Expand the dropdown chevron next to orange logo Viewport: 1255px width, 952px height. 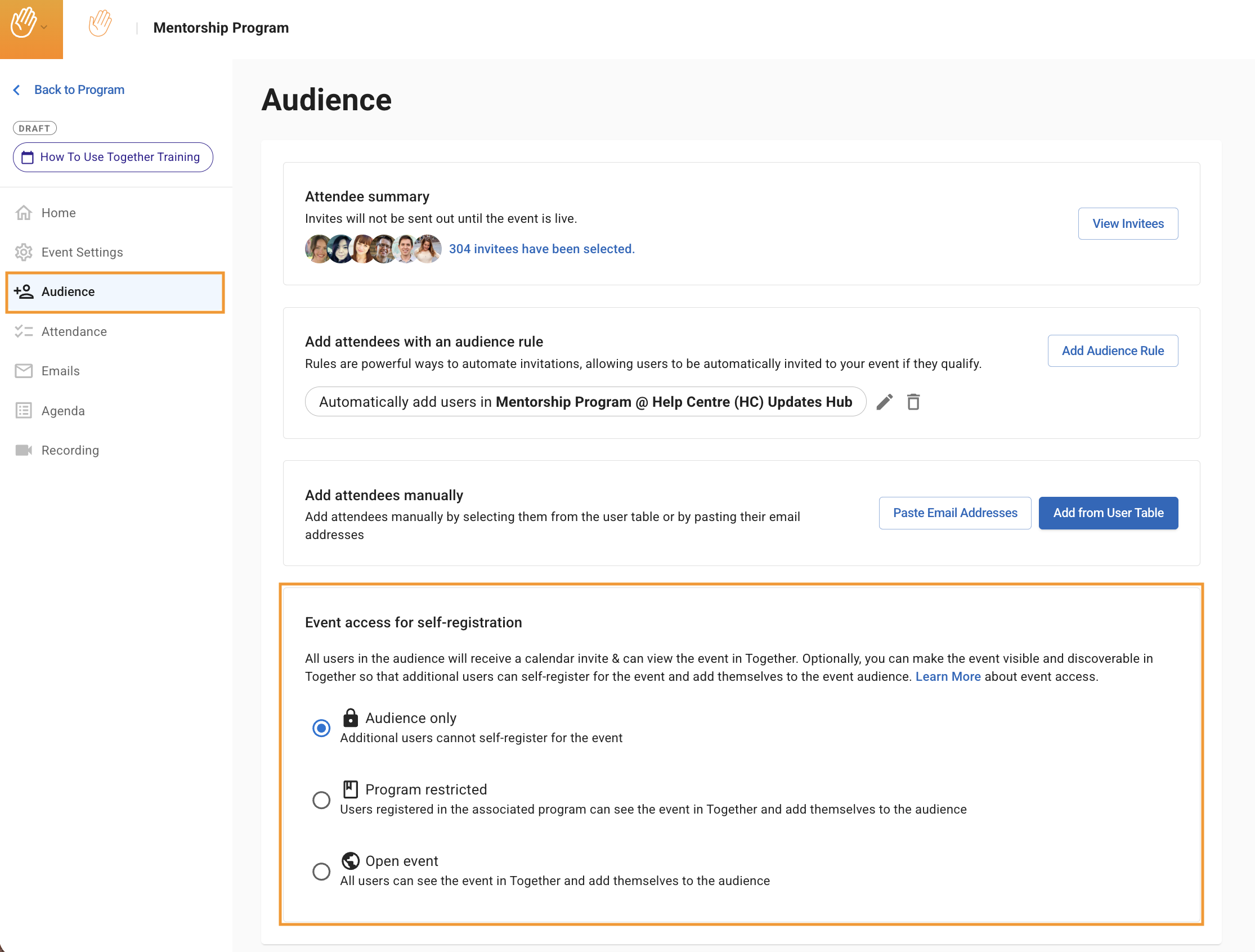[x=44, y=27]
